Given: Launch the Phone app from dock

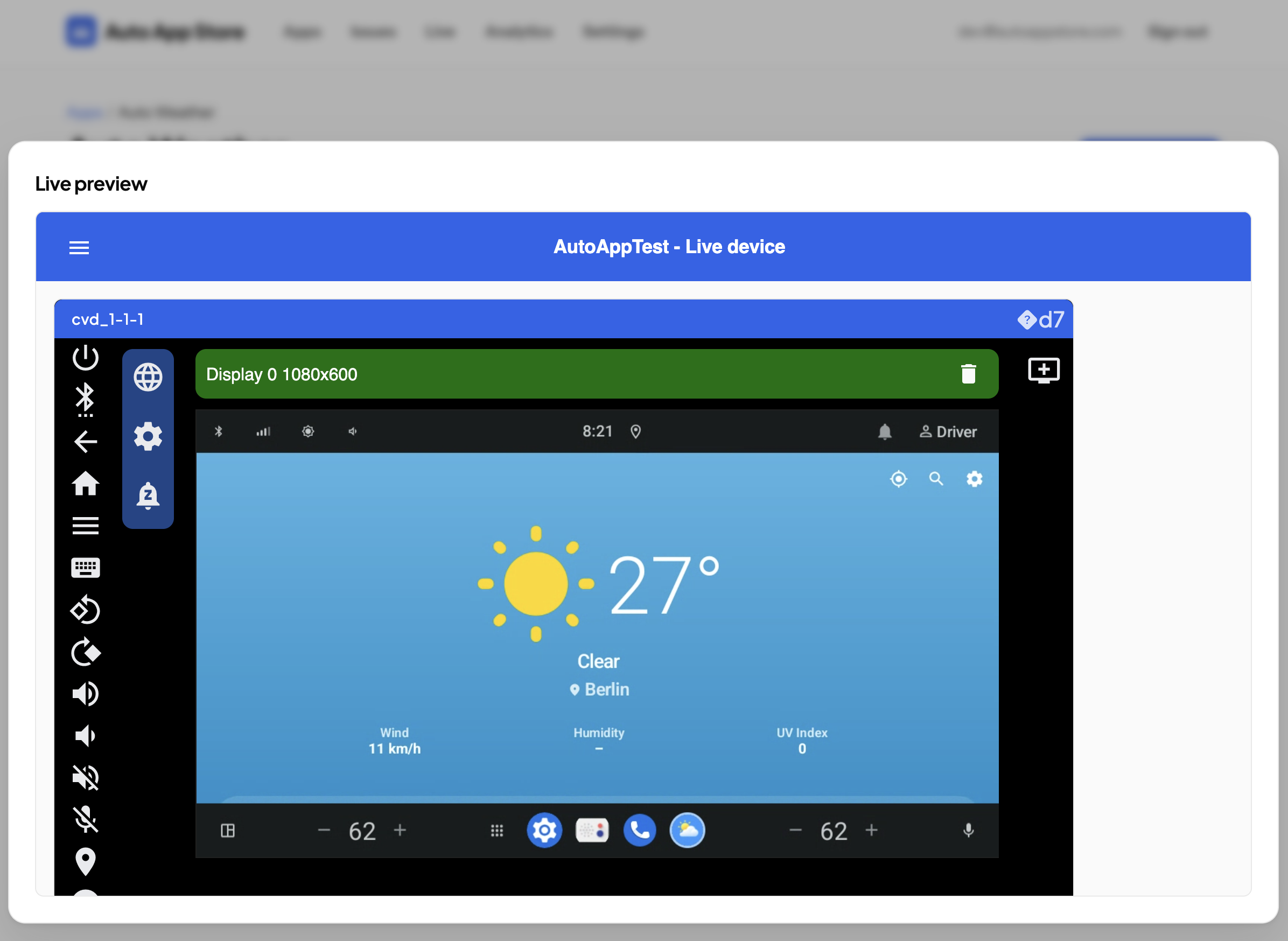Looking at the screenshot, I should click(x=640, y=831).
